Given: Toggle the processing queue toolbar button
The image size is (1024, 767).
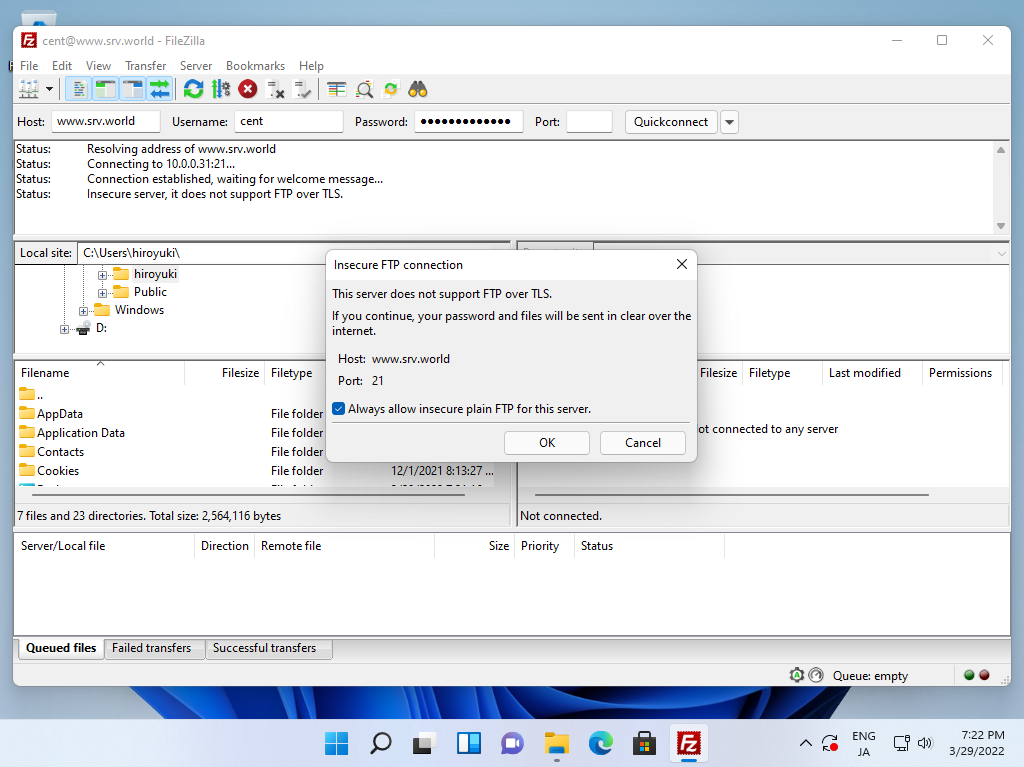Looking at the screenshot, I should [221, 89].
